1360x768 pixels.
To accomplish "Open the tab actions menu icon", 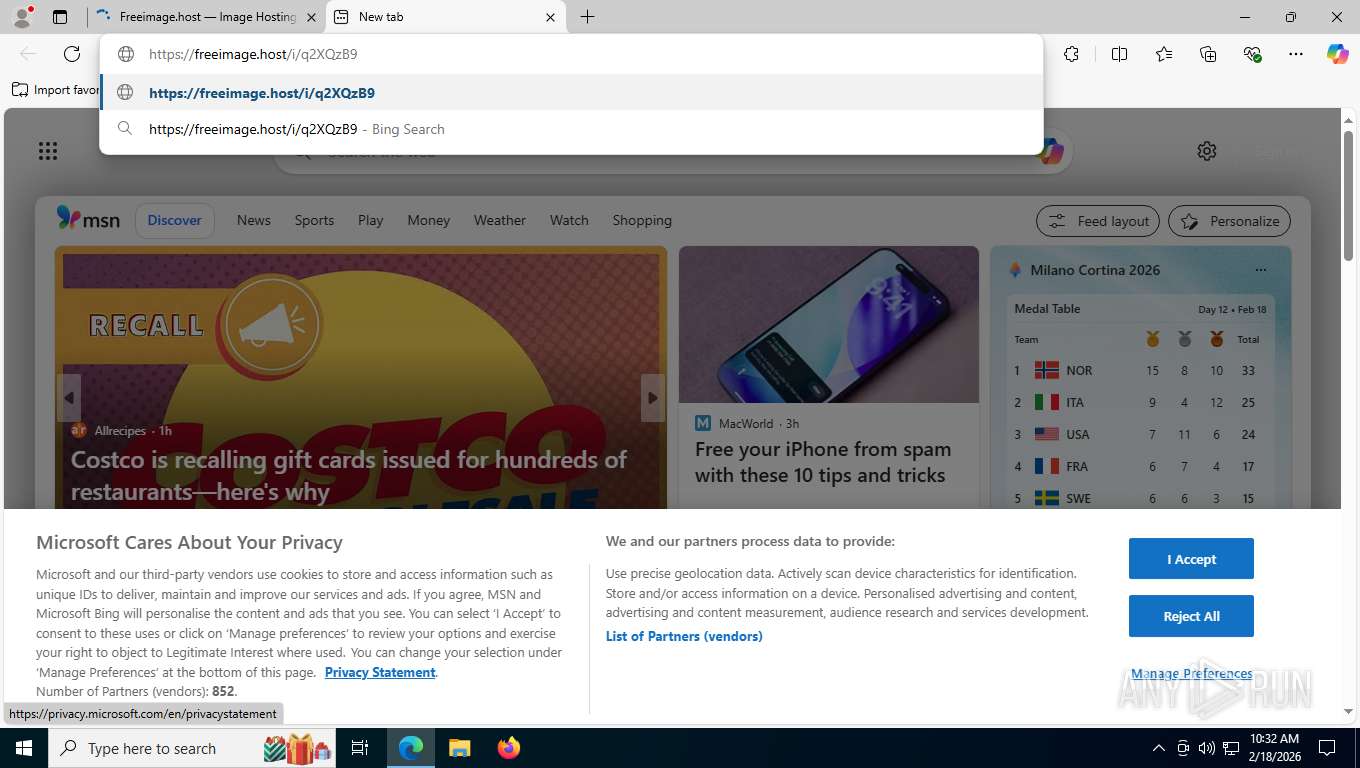I will point(60,17).
